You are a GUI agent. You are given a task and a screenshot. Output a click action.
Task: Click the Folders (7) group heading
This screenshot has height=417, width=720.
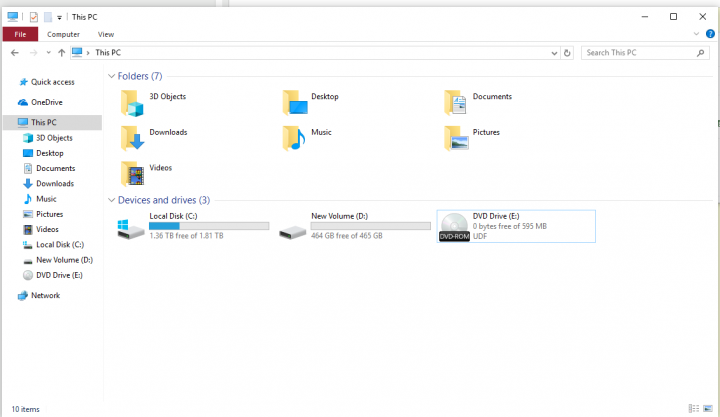(x=140, y=76)
